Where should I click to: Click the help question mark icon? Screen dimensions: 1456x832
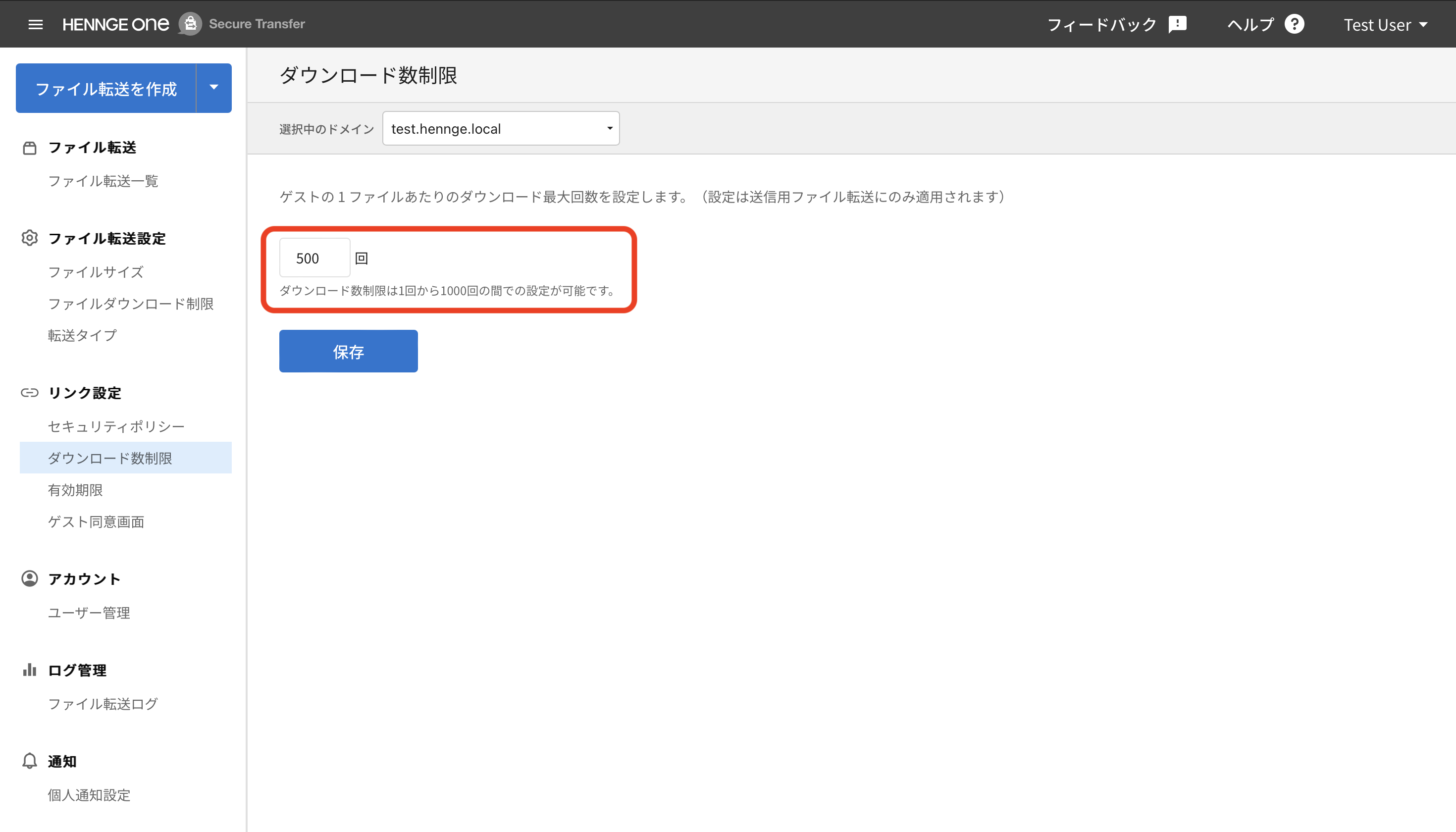[1294, 24]
